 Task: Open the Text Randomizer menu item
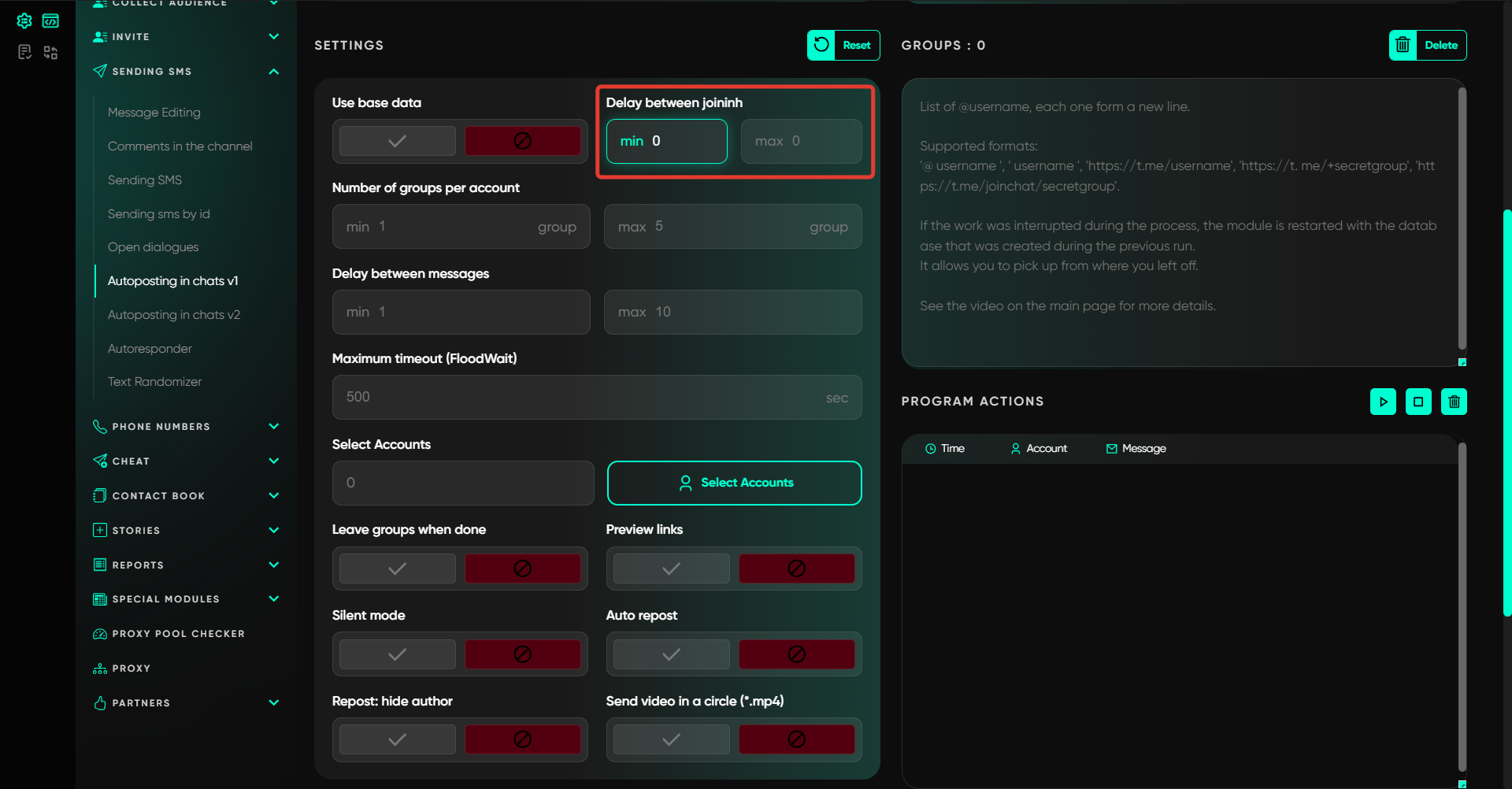(x=154, y=382)
